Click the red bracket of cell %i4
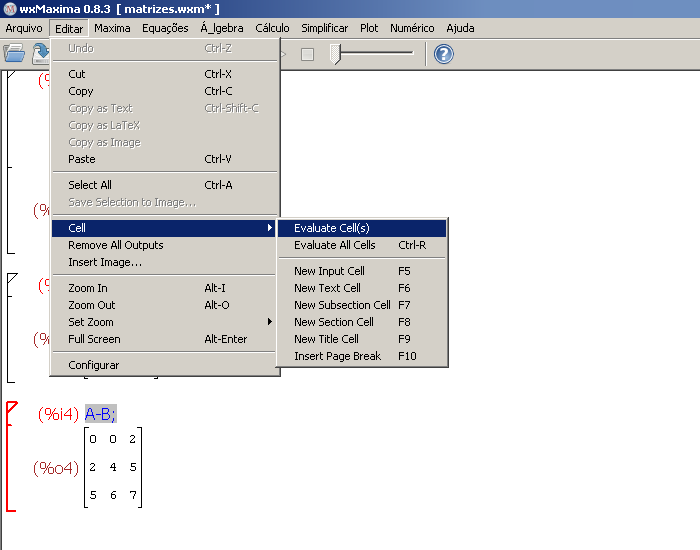Screen dimensions: 700x550 11,456
